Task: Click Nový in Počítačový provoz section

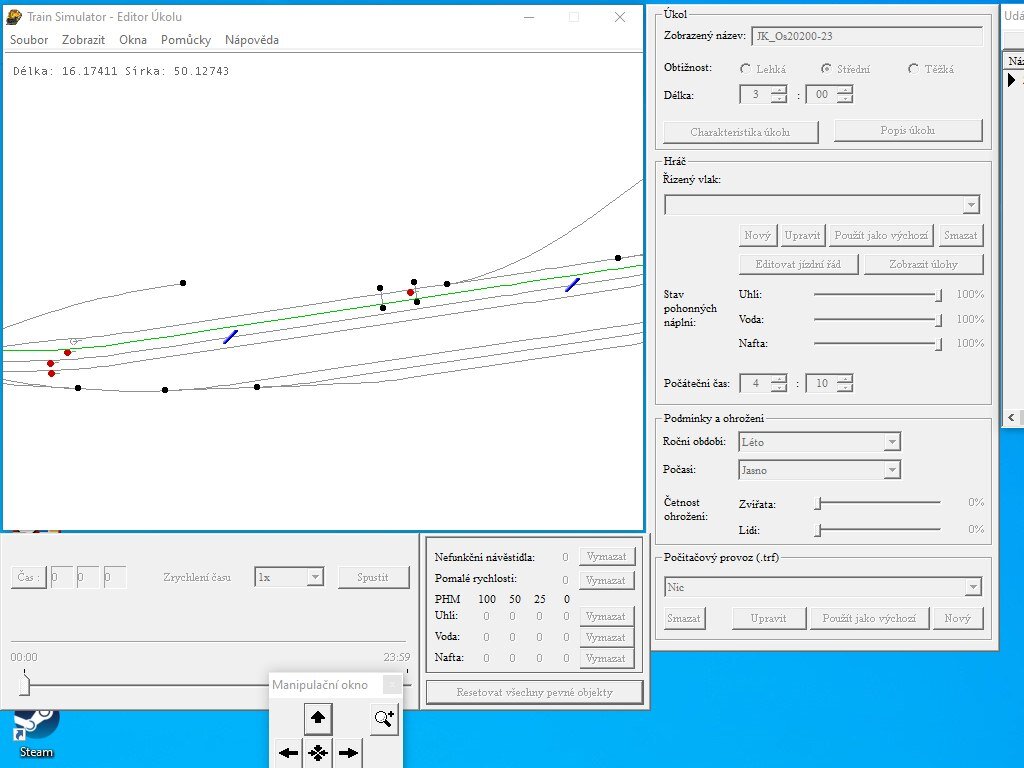Action: (957, 618)
